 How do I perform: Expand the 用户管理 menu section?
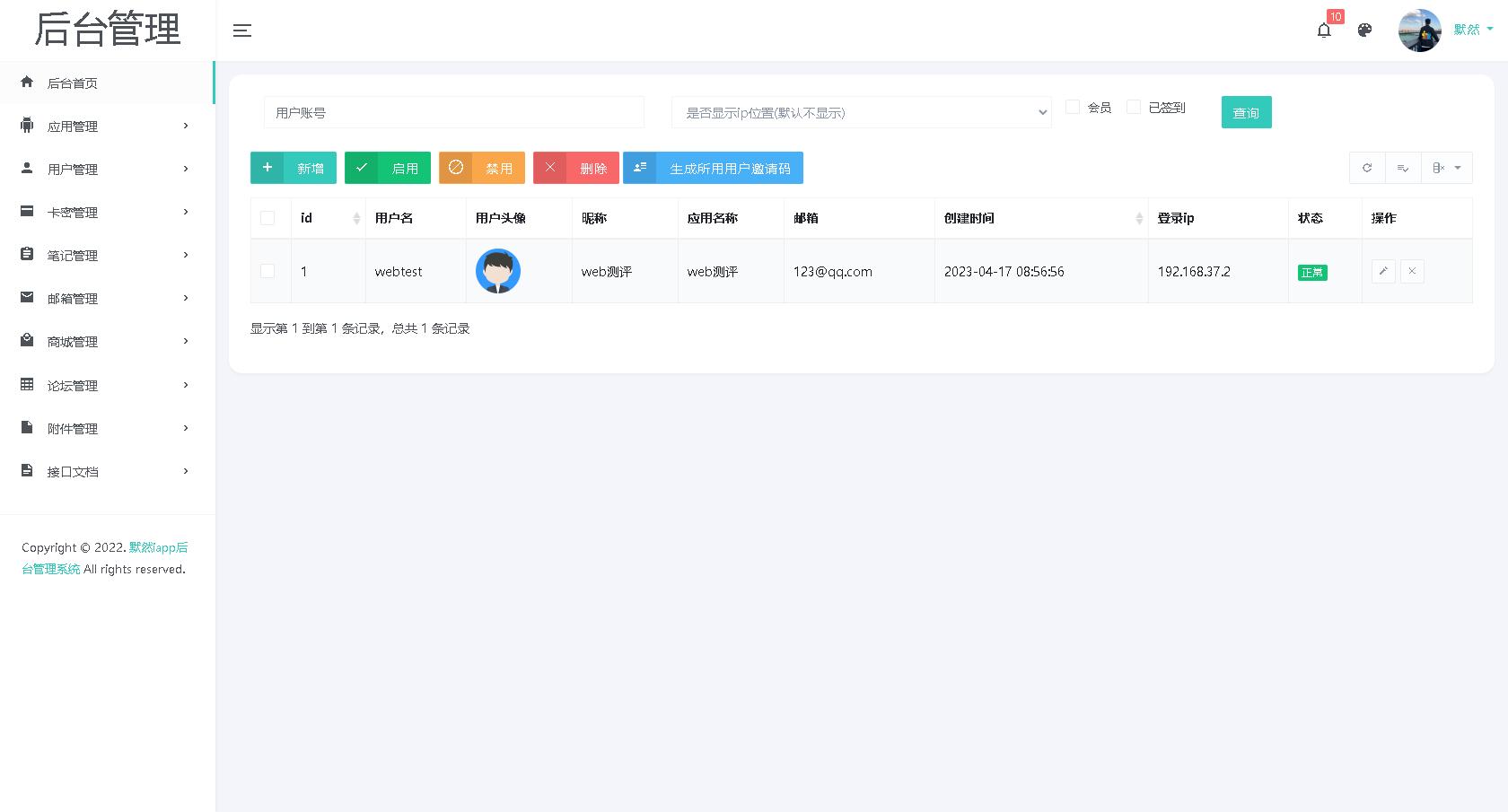(73, 169)
